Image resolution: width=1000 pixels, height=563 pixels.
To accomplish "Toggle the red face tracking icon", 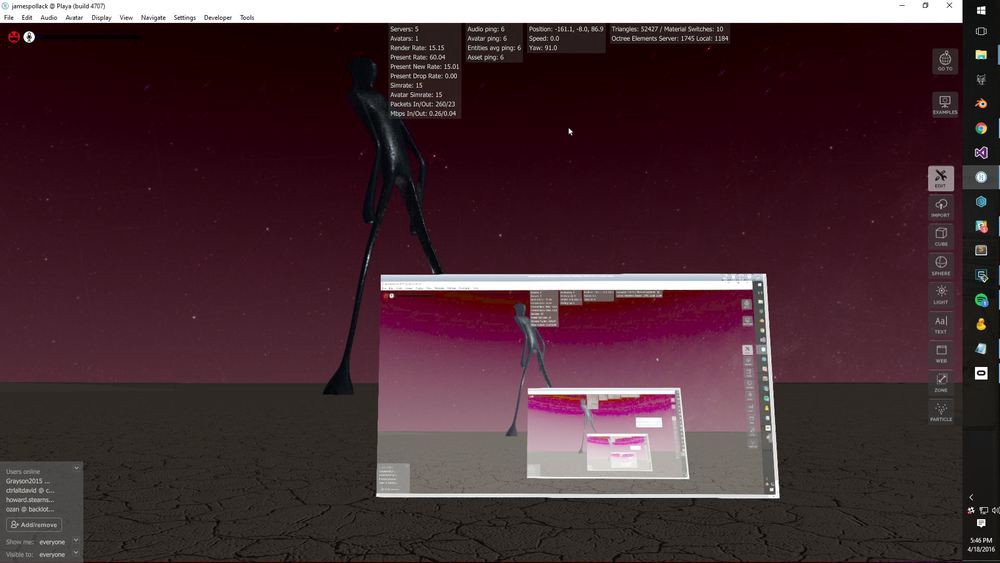I will pyautogui.click(x=14, y=37).
